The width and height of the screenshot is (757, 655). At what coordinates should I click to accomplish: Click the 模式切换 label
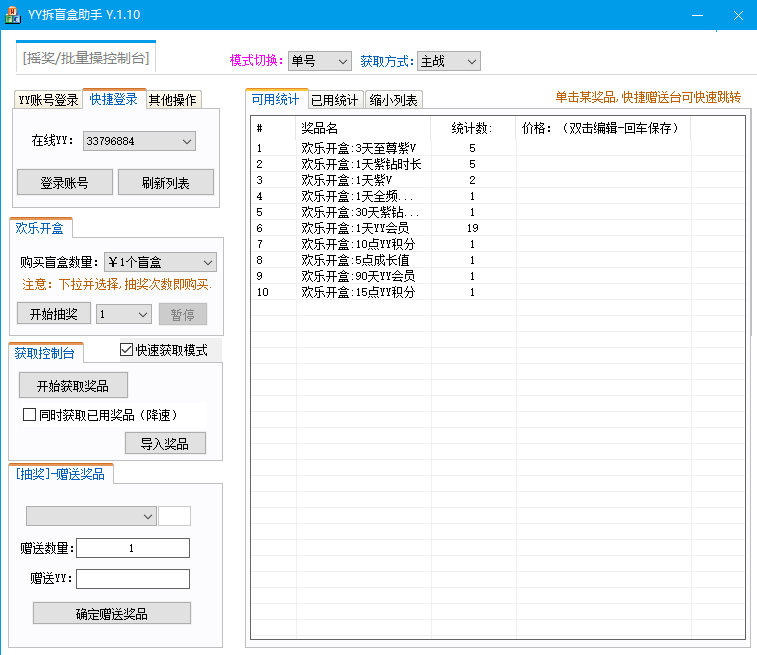point(256,61)
